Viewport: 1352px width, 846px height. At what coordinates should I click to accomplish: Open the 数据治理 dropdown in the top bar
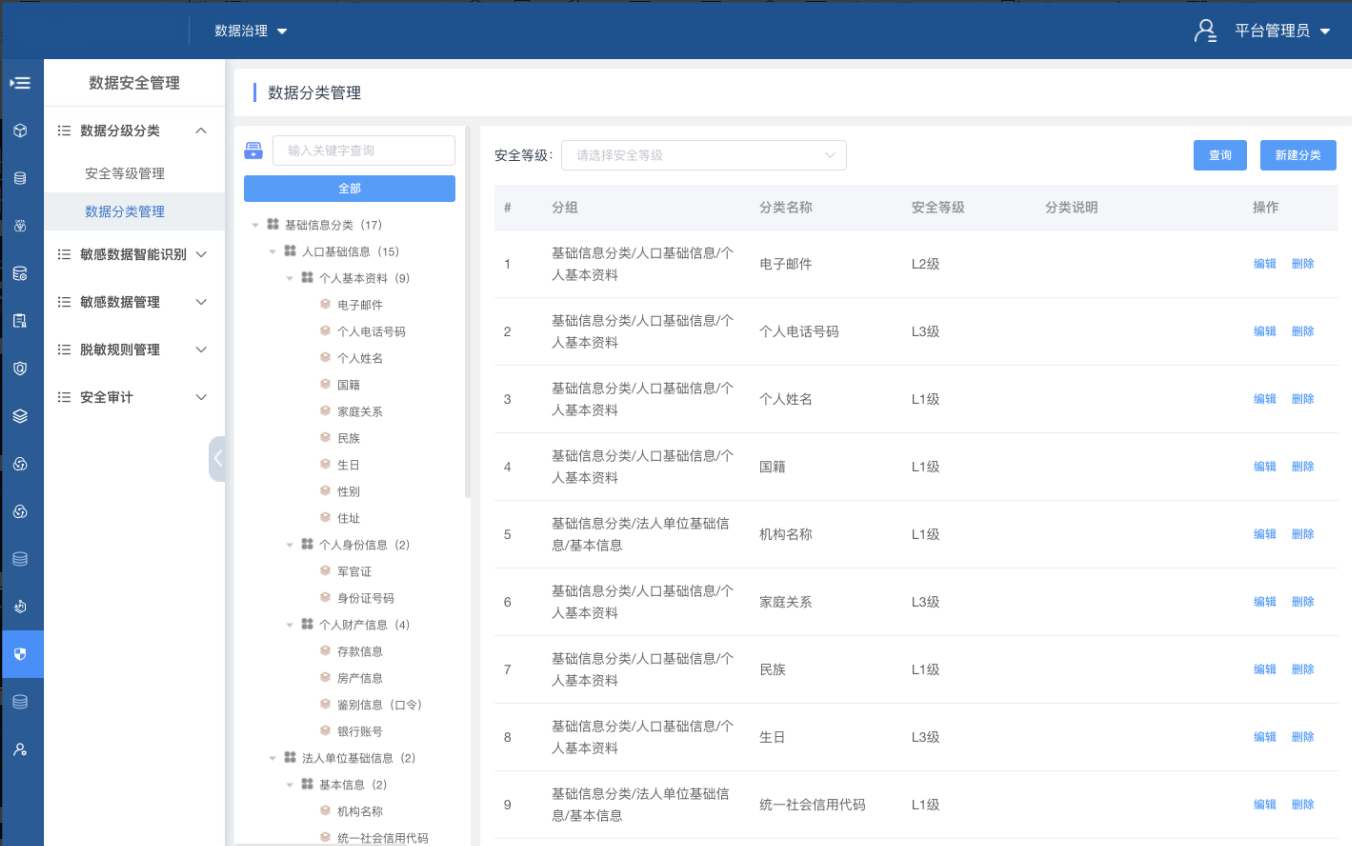tap(251, 31)
